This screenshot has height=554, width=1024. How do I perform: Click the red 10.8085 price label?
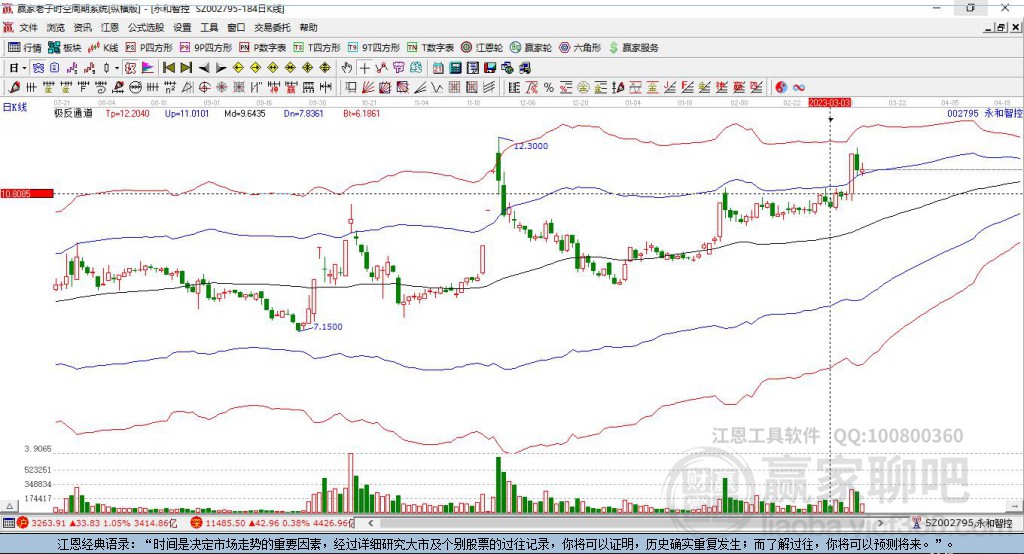pos(27,193)
